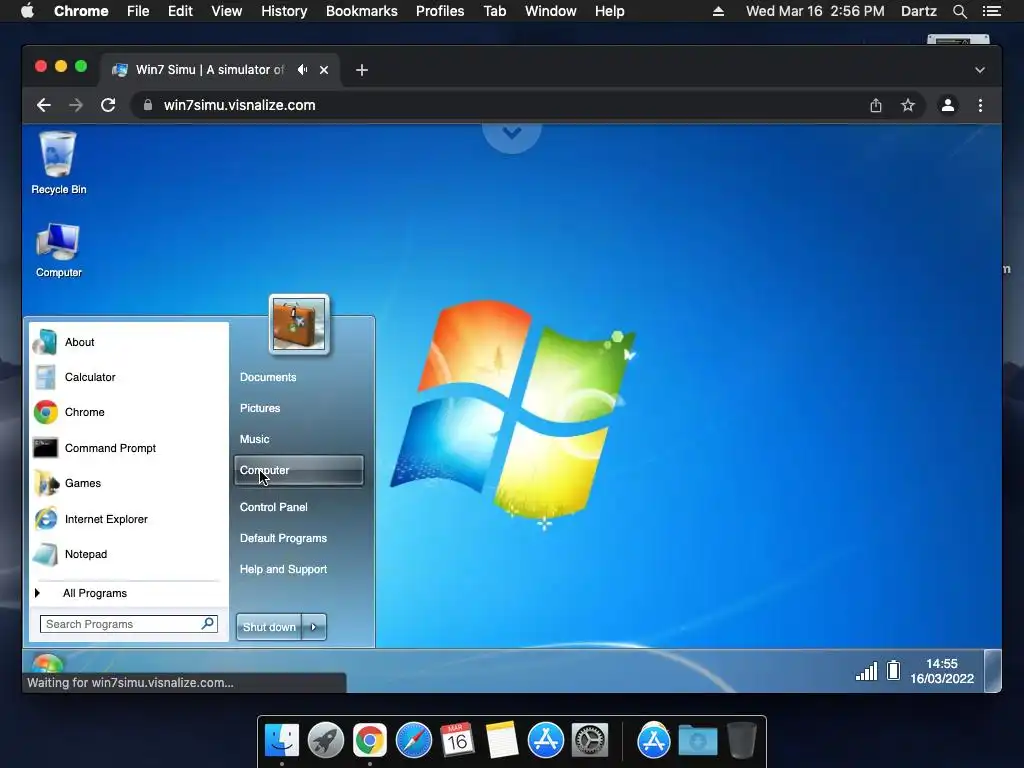1024x768 pixels.
Task: Click the site lock icon
Action: pos(148,105)
